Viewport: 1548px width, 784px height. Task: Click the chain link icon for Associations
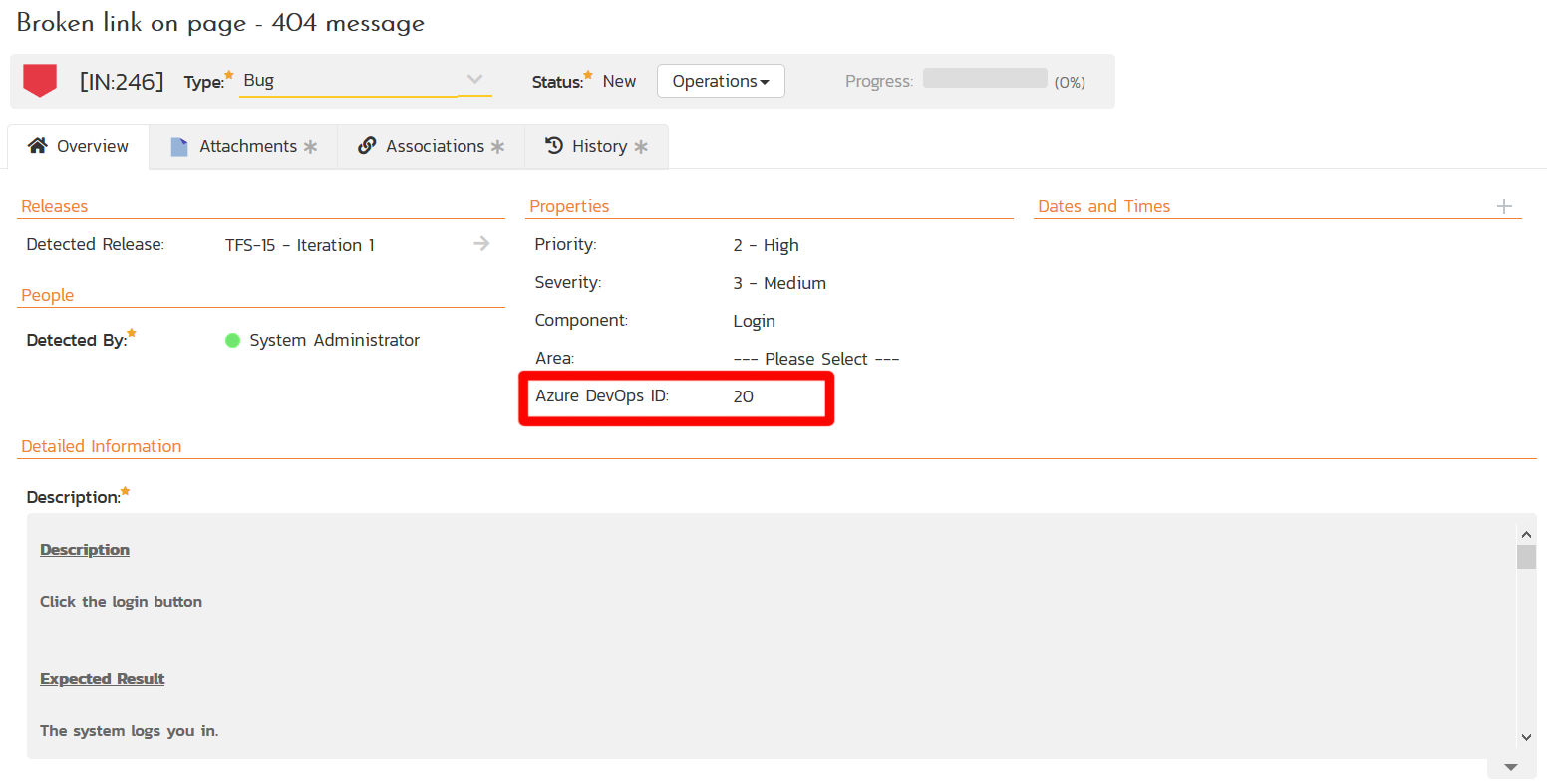(367, 146)
